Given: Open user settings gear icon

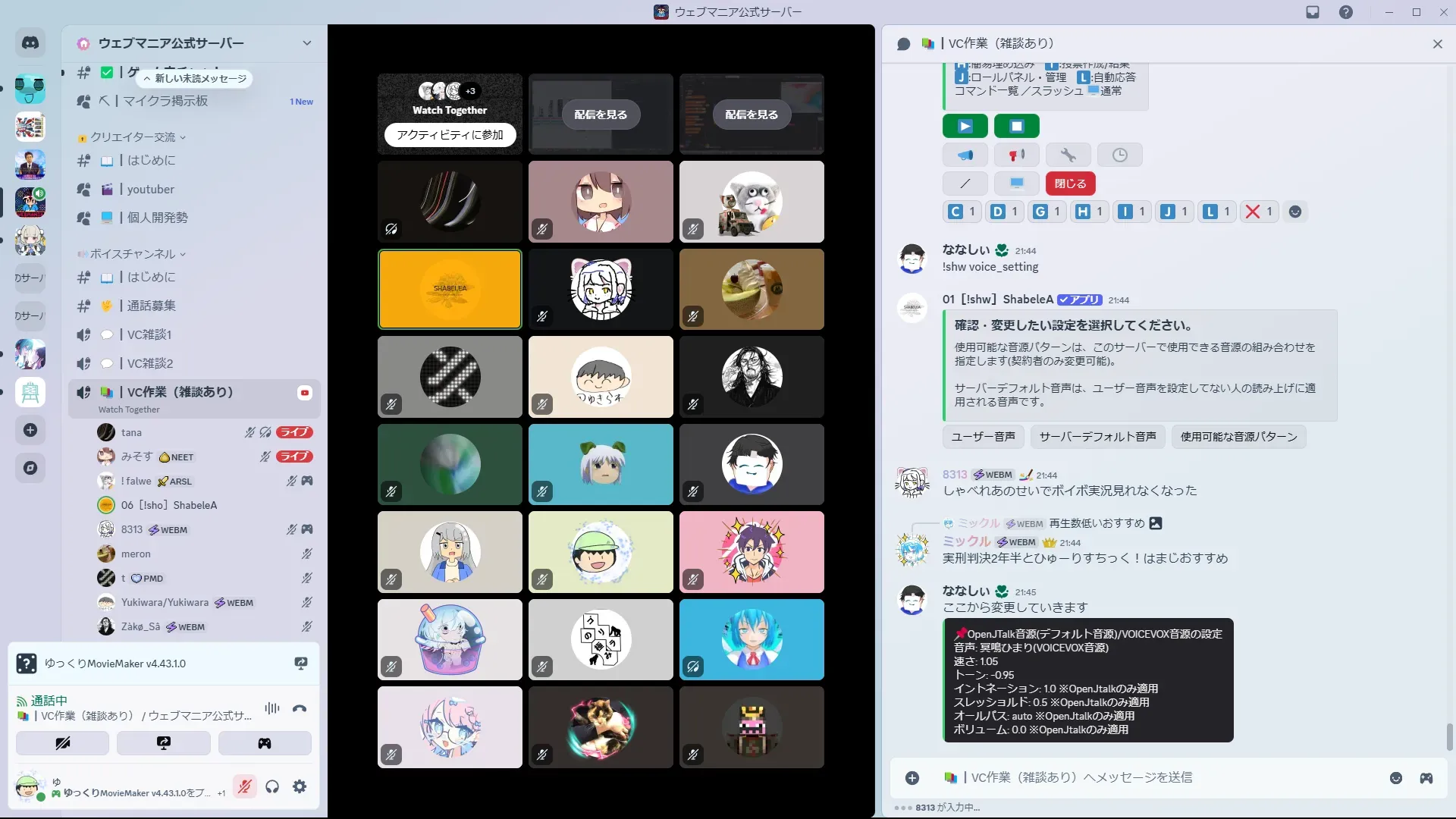Looking at the screenshot, I should click(x=300, y=786).
